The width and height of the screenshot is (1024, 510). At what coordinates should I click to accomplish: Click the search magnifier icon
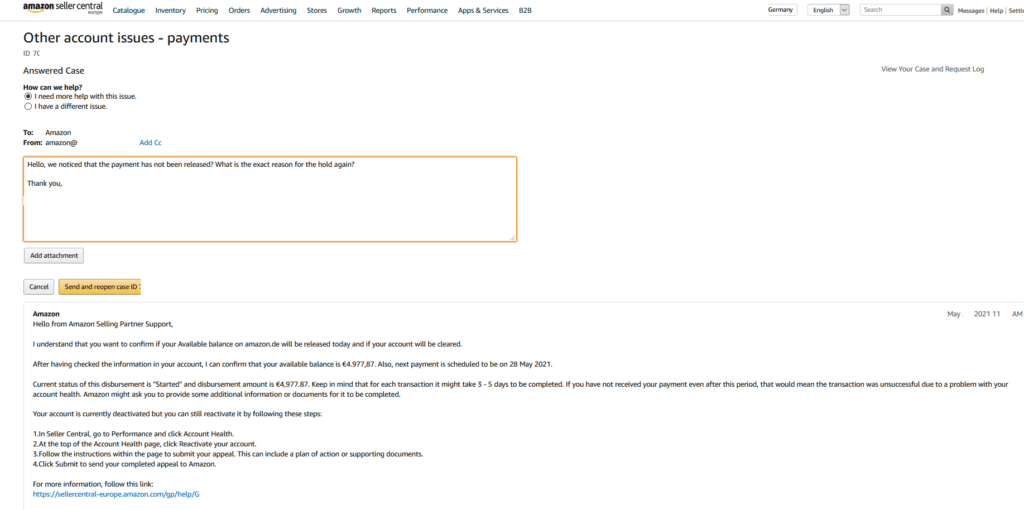click(x=947, y=10)
